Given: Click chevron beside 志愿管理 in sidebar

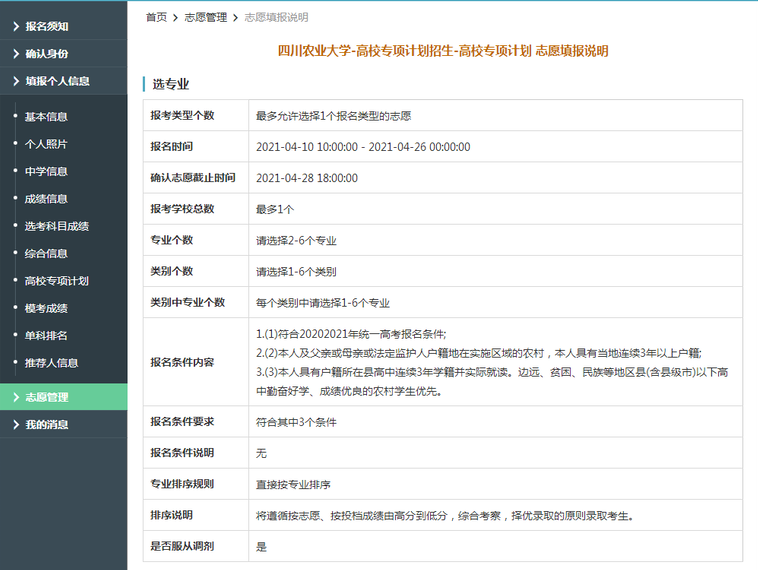Looking at the screenshot, I should [x=16, y=397].
